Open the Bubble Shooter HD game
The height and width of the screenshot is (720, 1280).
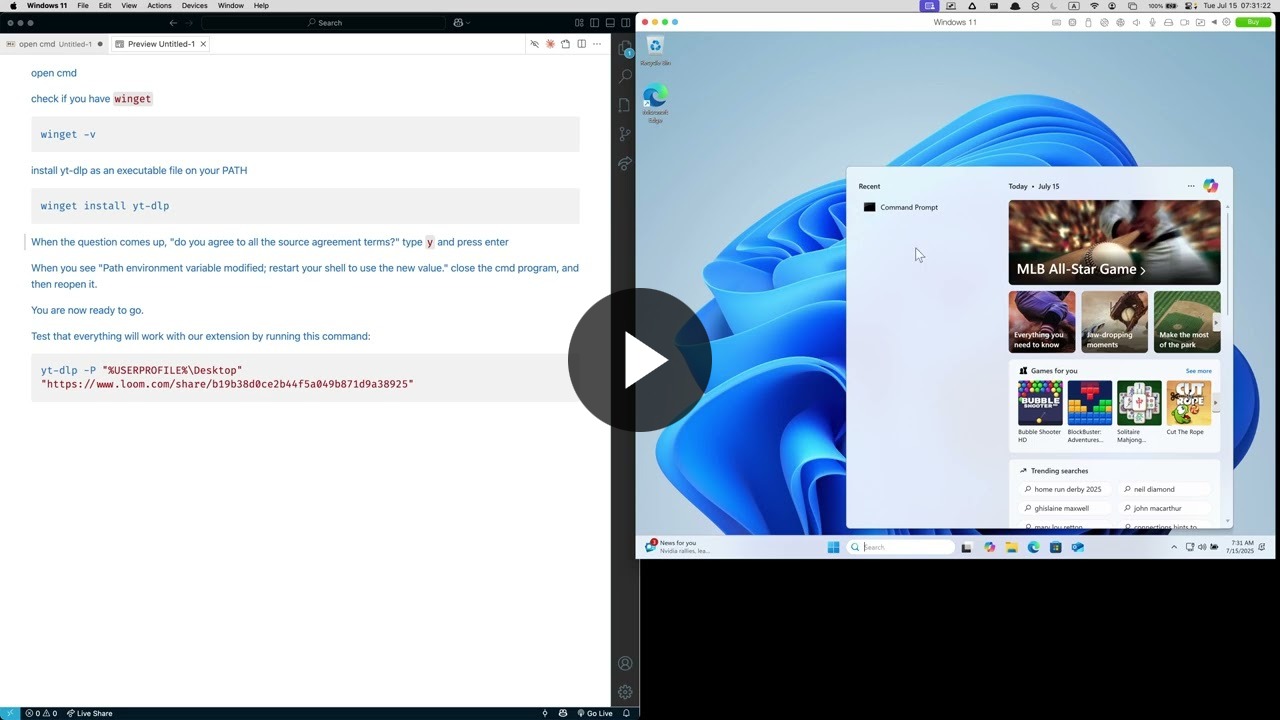pos(1040,412)
